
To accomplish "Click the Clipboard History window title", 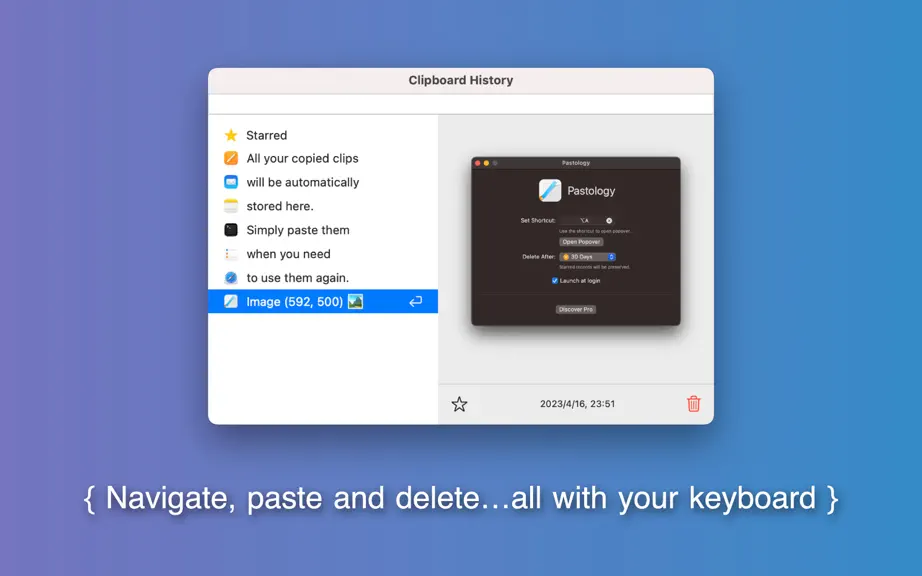I will pyautogui.click(x=461, y=80).
